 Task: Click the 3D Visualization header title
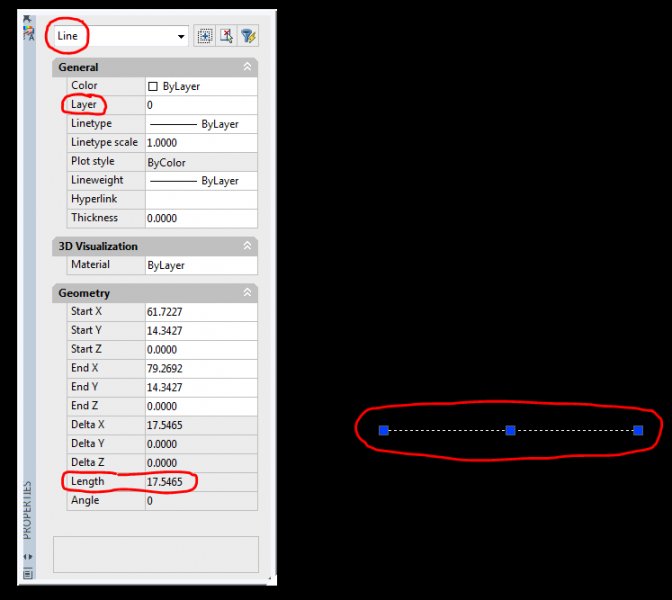coord(98,246)
